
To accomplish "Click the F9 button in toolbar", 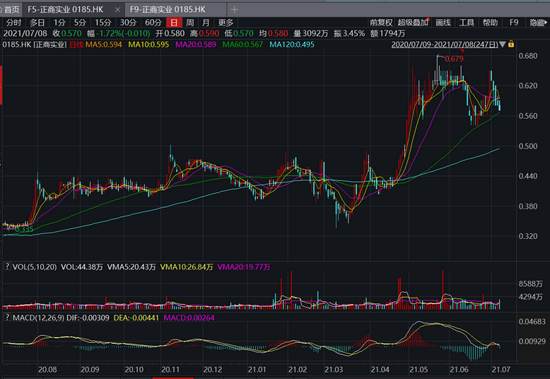I will 514,23.
